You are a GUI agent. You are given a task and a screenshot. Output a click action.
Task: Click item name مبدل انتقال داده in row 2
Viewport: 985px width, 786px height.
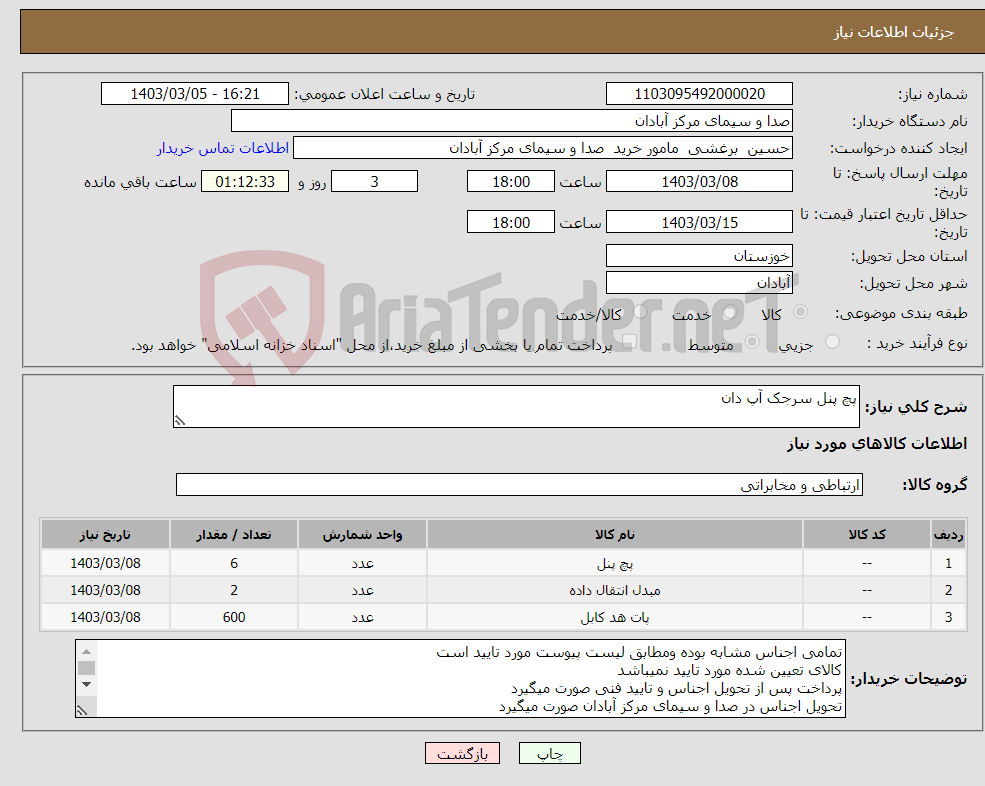pos(615,591)
